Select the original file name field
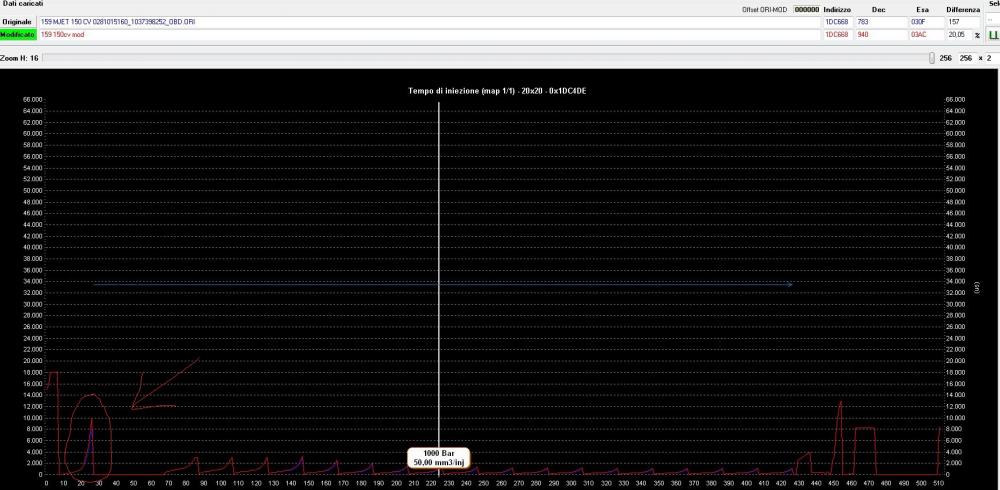Image resolution: width=1000 pixels, height=490 pixels. pos(400,21)
